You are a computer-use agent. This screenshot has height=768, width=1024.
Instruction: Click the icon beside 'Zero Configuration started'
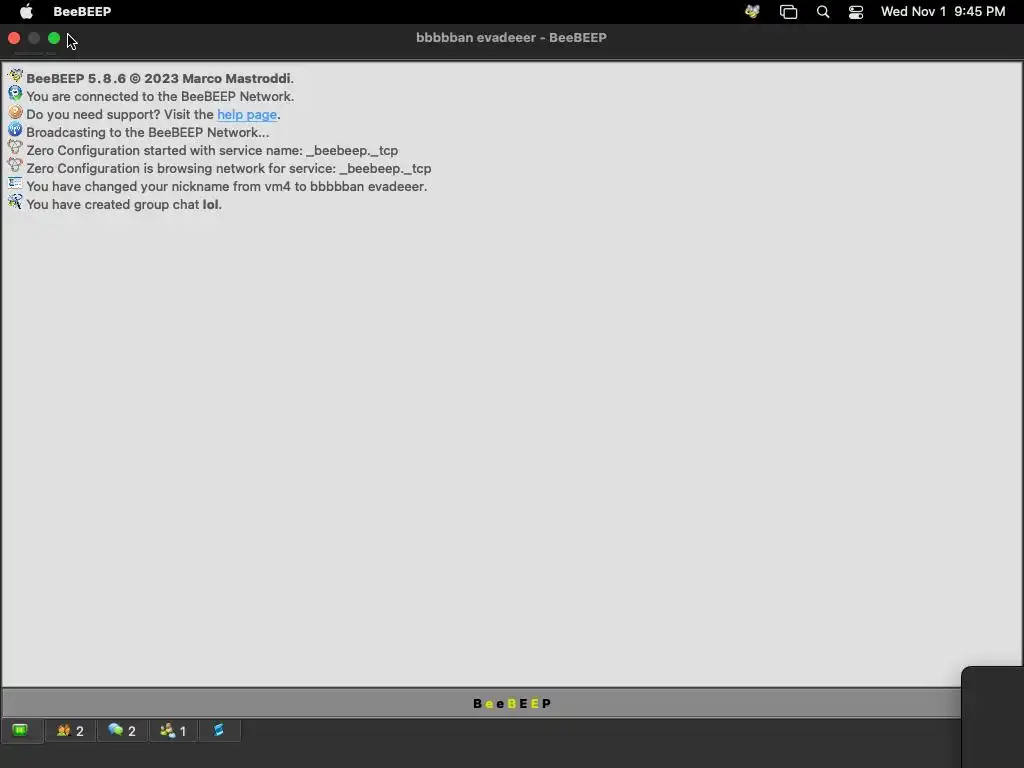(x=15, y=148)
